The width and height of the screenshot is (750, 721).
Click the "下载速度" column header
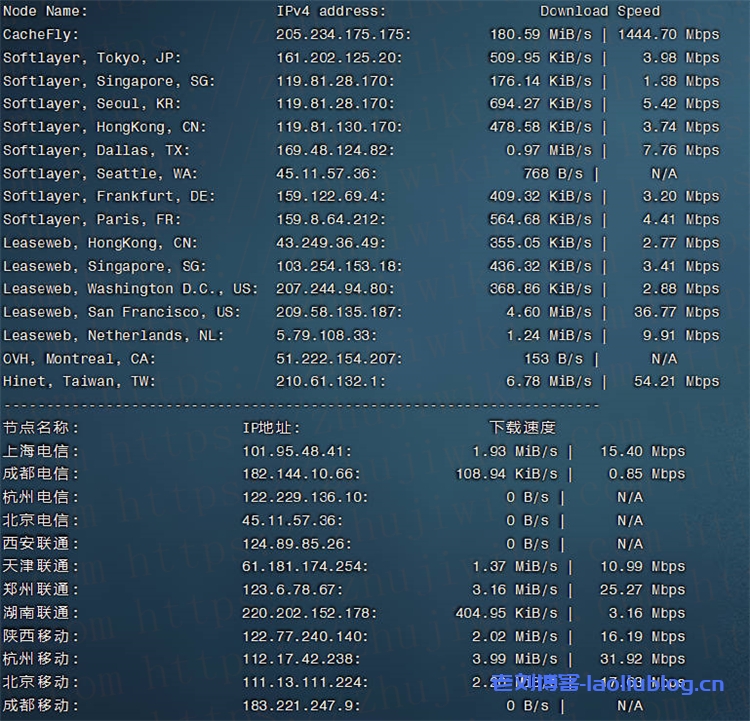tap(522, 428)
